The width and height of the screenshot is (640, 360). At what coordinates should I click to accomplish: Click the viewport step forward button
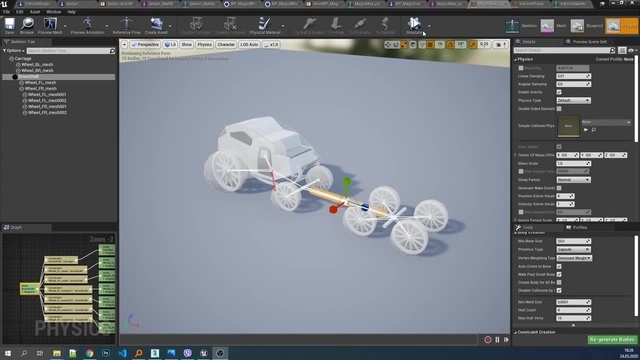tap(506, 340)
